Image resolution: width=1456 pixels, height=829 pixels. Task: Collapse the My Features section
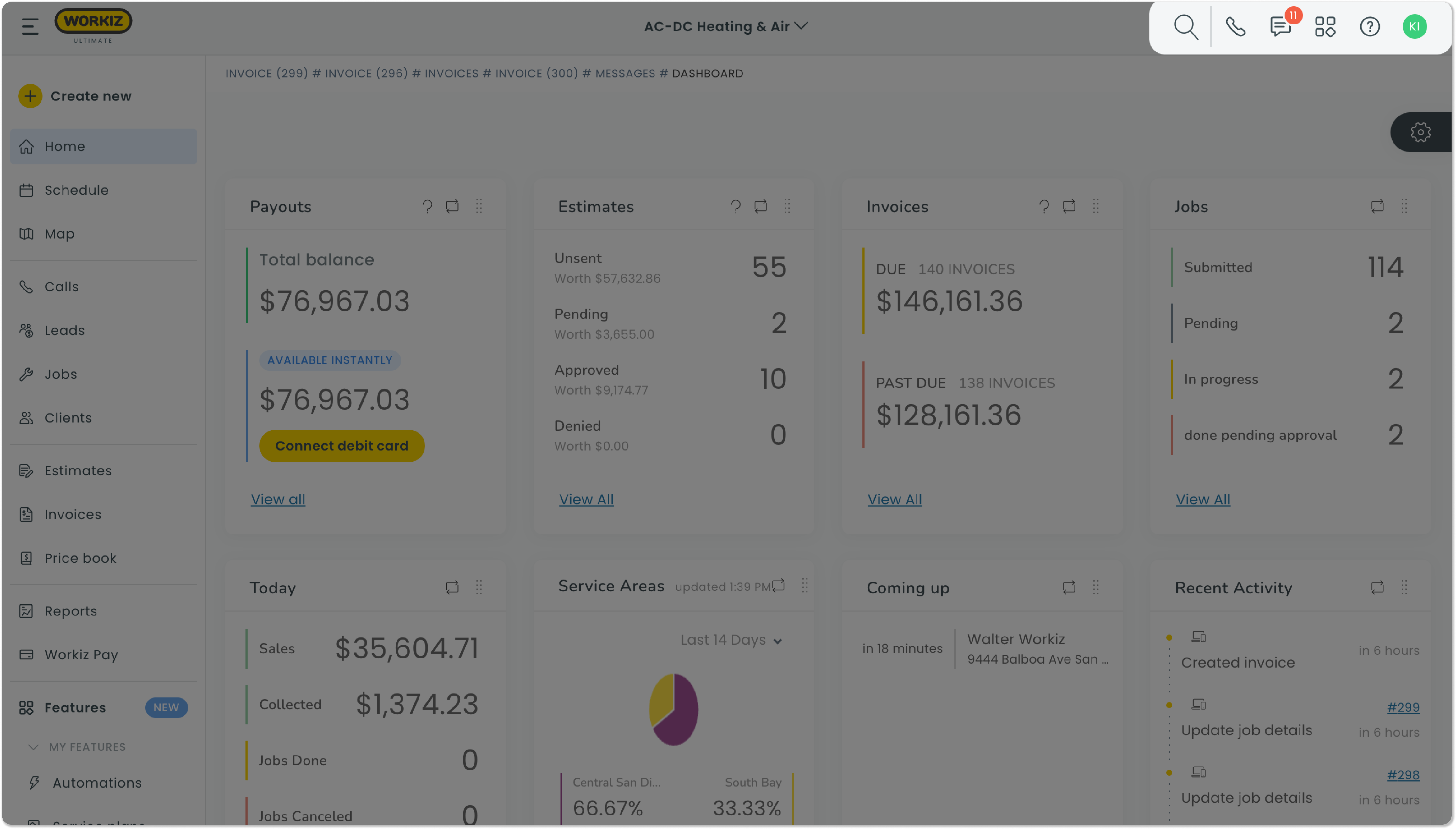[33, 747]
